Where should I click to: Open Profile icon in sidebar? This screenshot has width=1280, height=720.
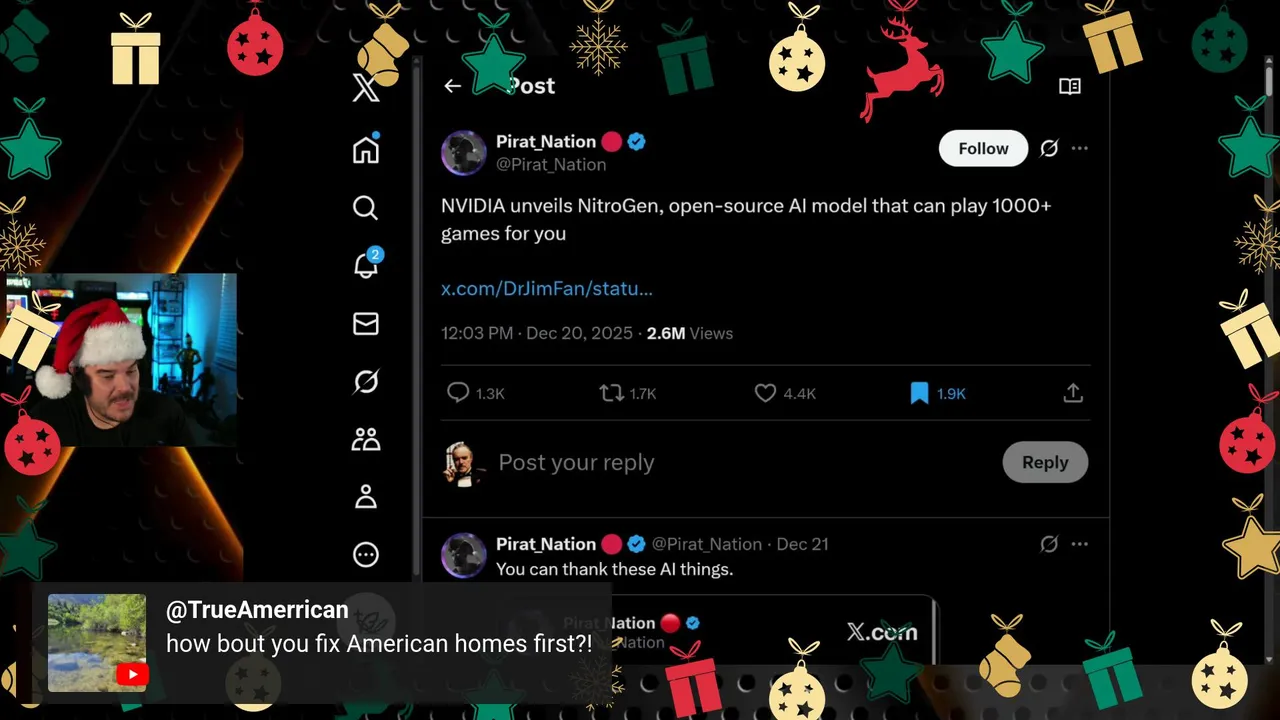(x=366, y=497)
